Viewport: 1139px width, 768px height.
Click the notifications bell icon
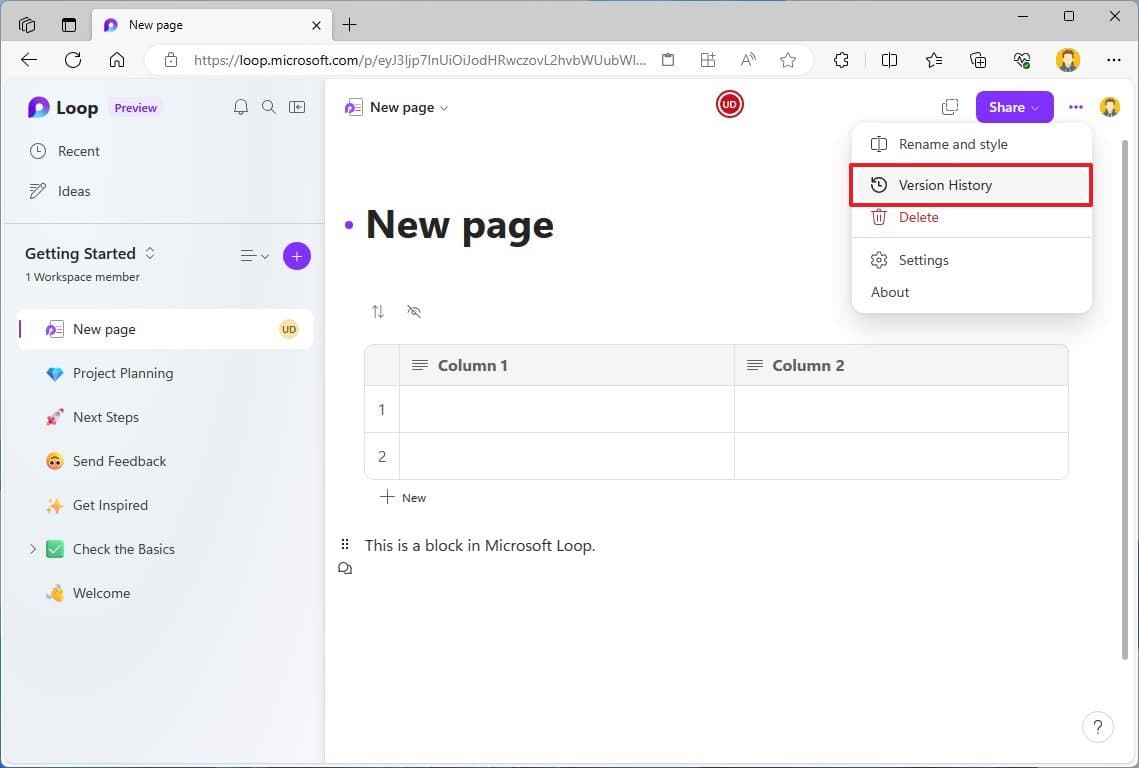coord(240,107)
